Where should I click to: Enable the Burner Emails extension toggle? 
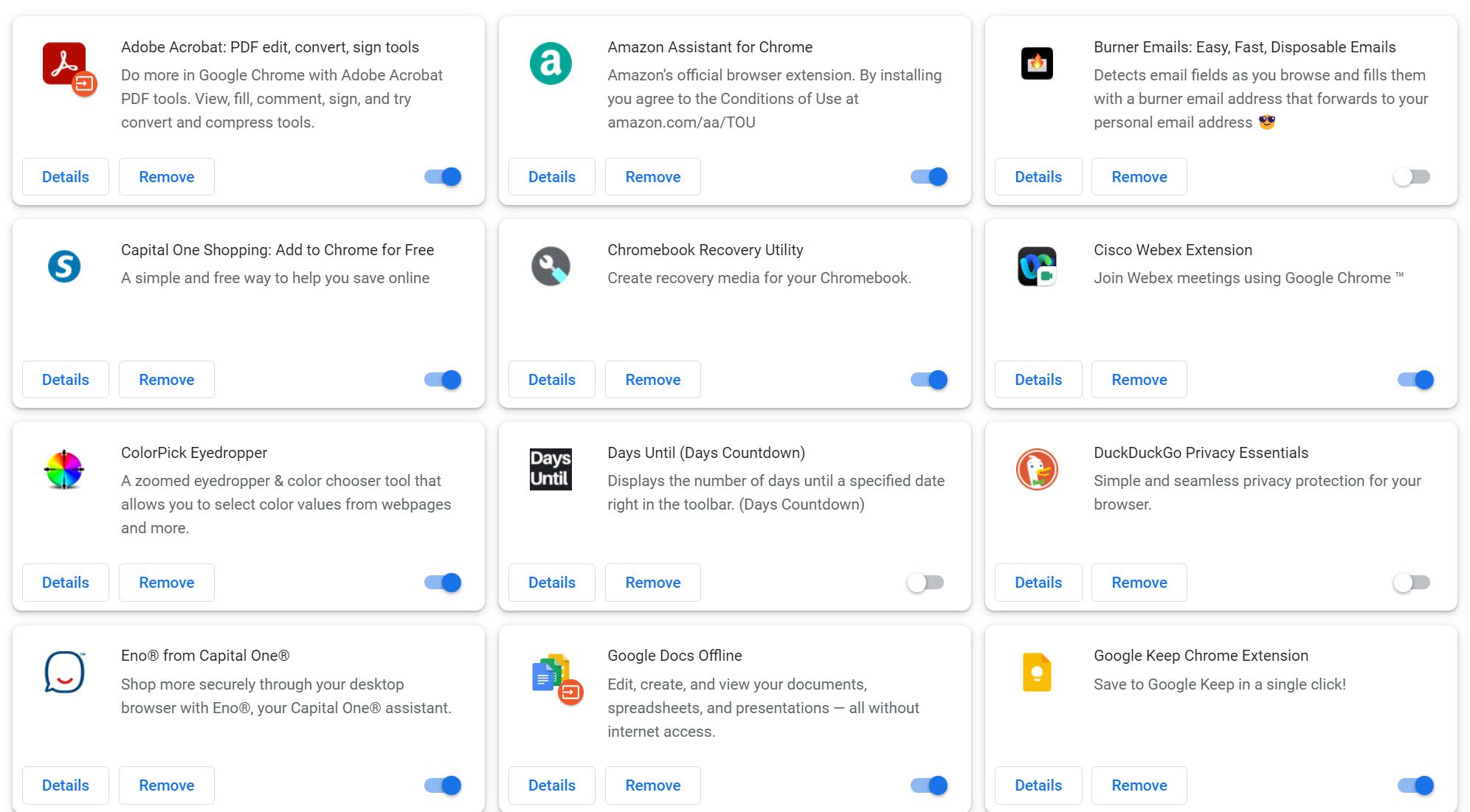(x=1412, y=176)
